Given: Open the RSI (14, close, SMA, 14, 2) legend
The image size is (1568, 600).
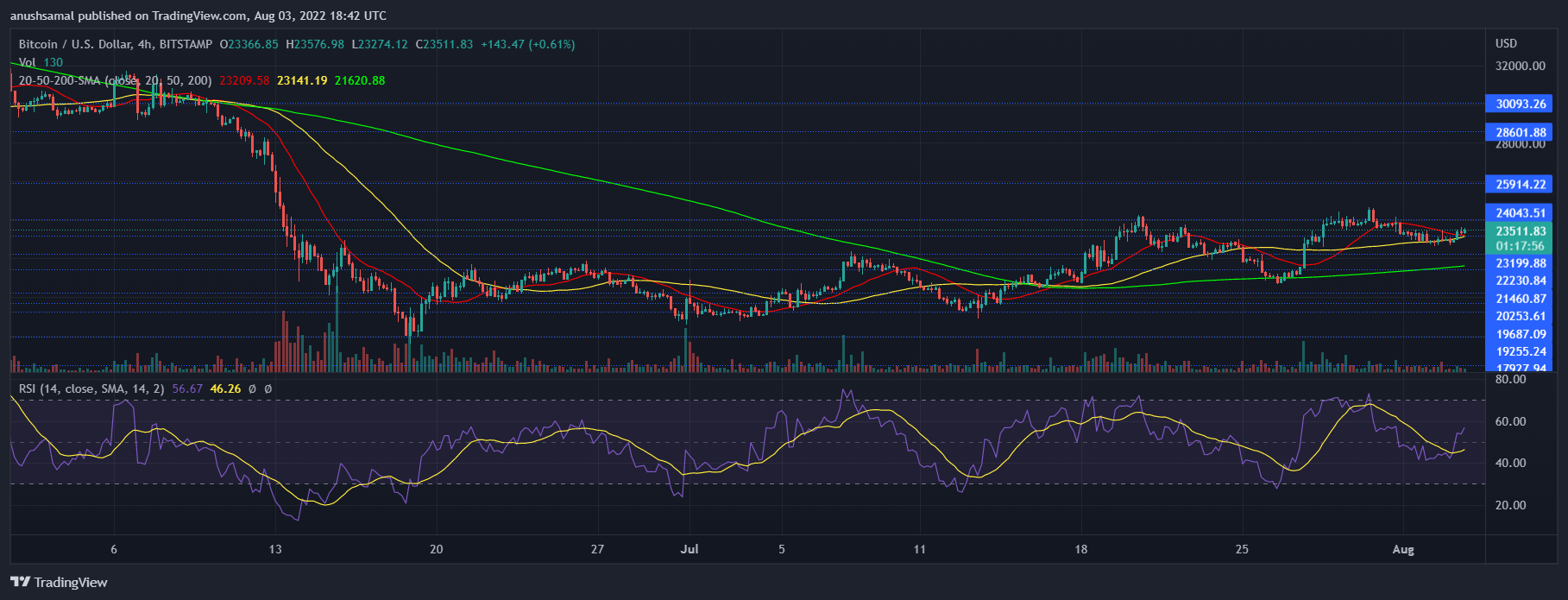Looking at the screenshot, I should point(91,389).
